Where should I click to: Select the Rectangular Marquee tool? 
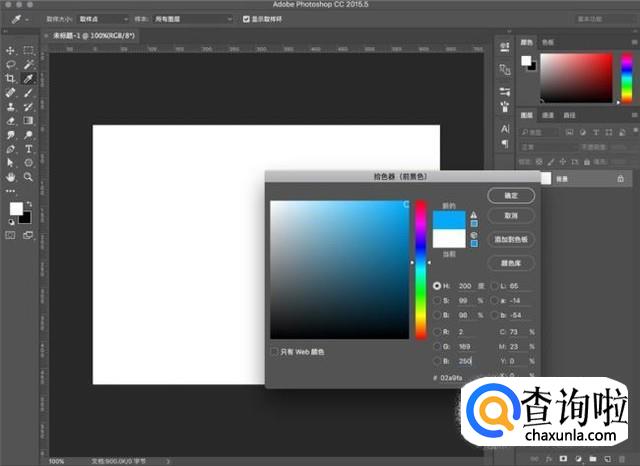tap(29, 50)
